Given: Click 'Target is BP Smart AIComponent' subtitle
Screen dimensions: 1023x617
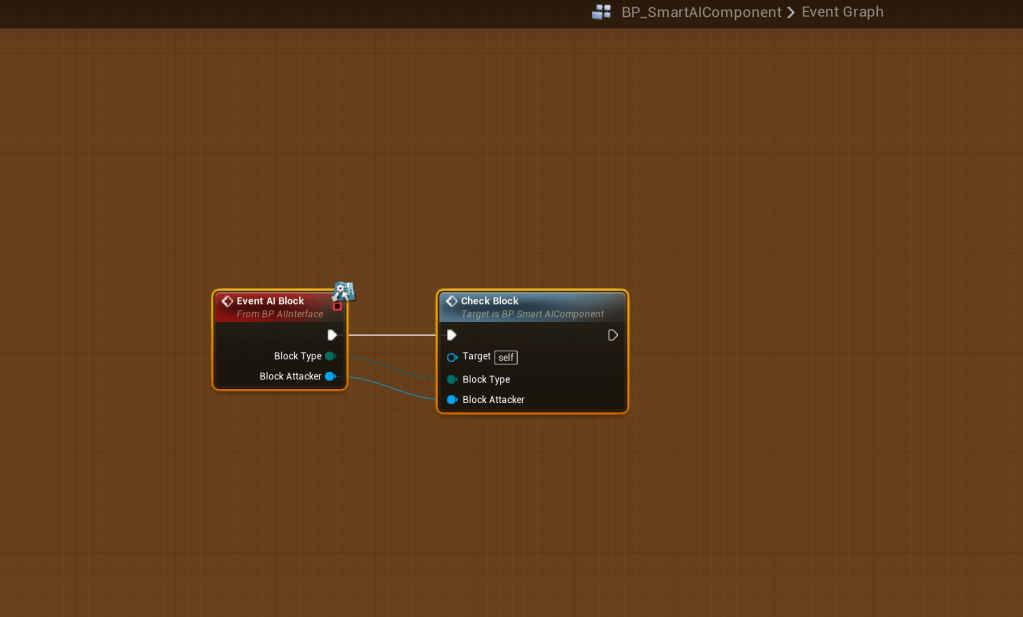Looking at the screenshot, I should click(x=532, y=314).
